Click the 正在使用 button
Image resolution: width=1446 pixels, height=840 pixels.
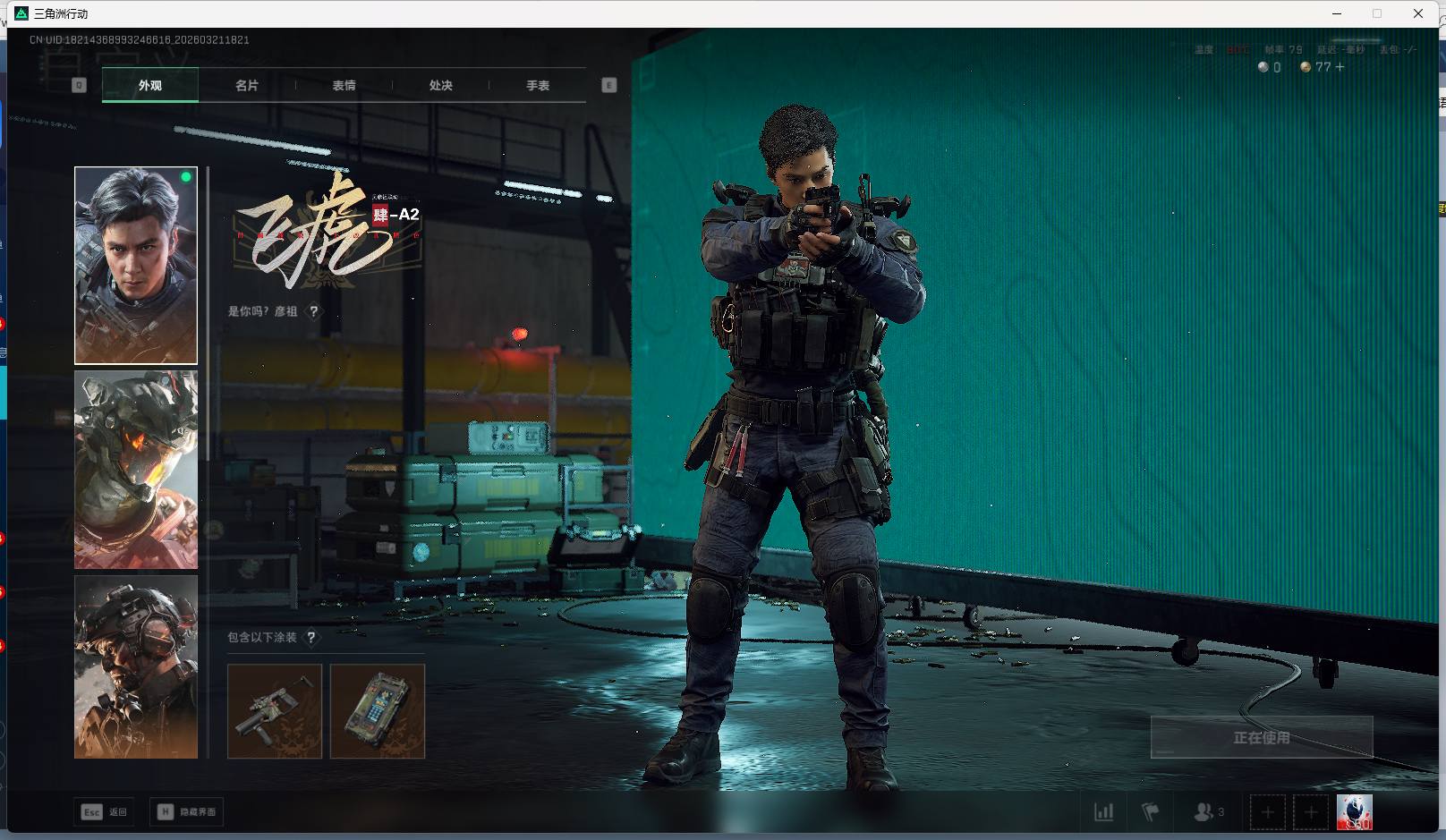1261,737
